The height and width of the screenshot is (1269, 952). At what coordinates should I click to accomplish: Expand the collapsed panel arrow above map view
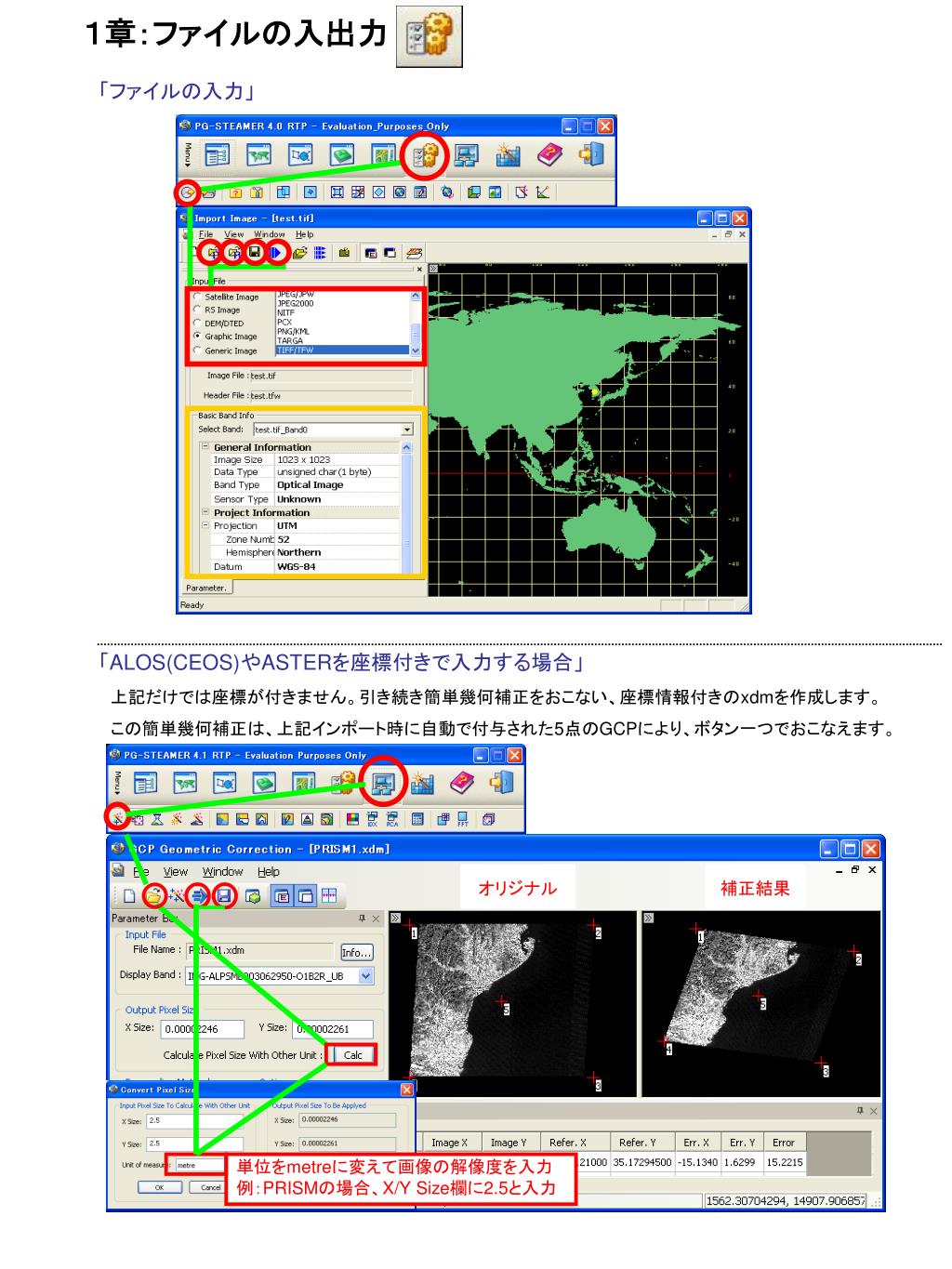point(433,270)
